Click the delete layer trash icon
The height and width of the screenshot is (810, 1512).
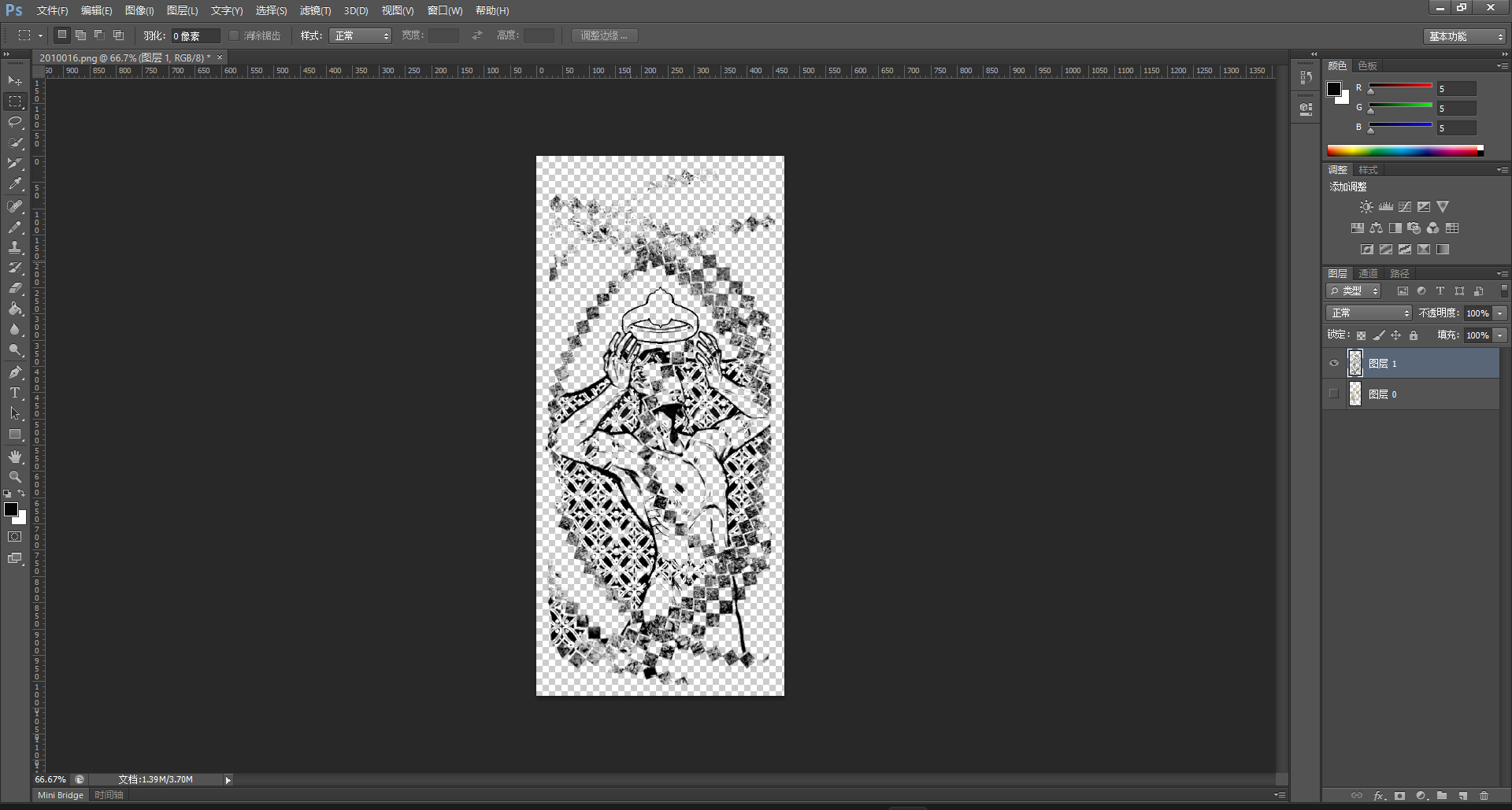tap(1484, 796)
